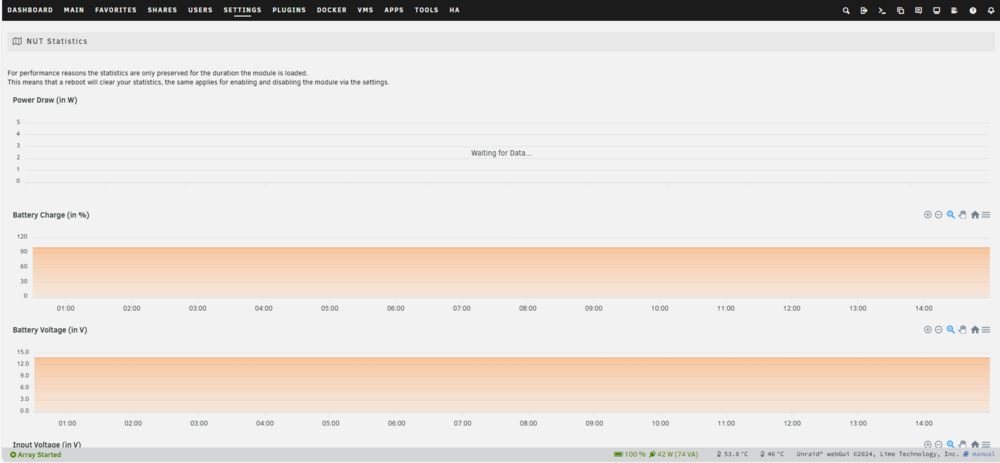
Task: Click the 53.8 °C temperature reading
Action: 732,455
